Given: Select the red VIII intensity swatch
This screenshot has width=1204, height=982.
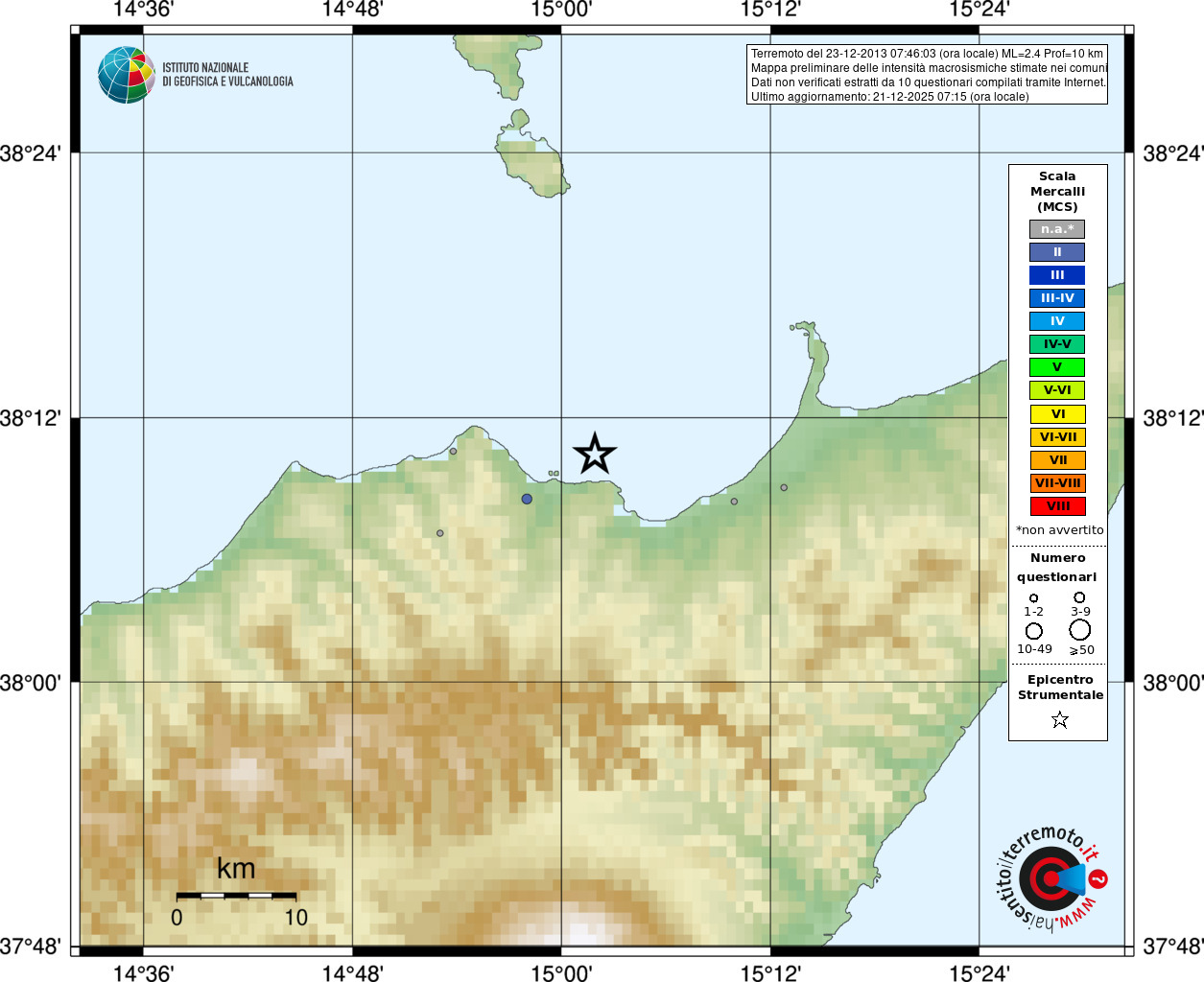Looking at the screenshot, I should click(1057, 506).
